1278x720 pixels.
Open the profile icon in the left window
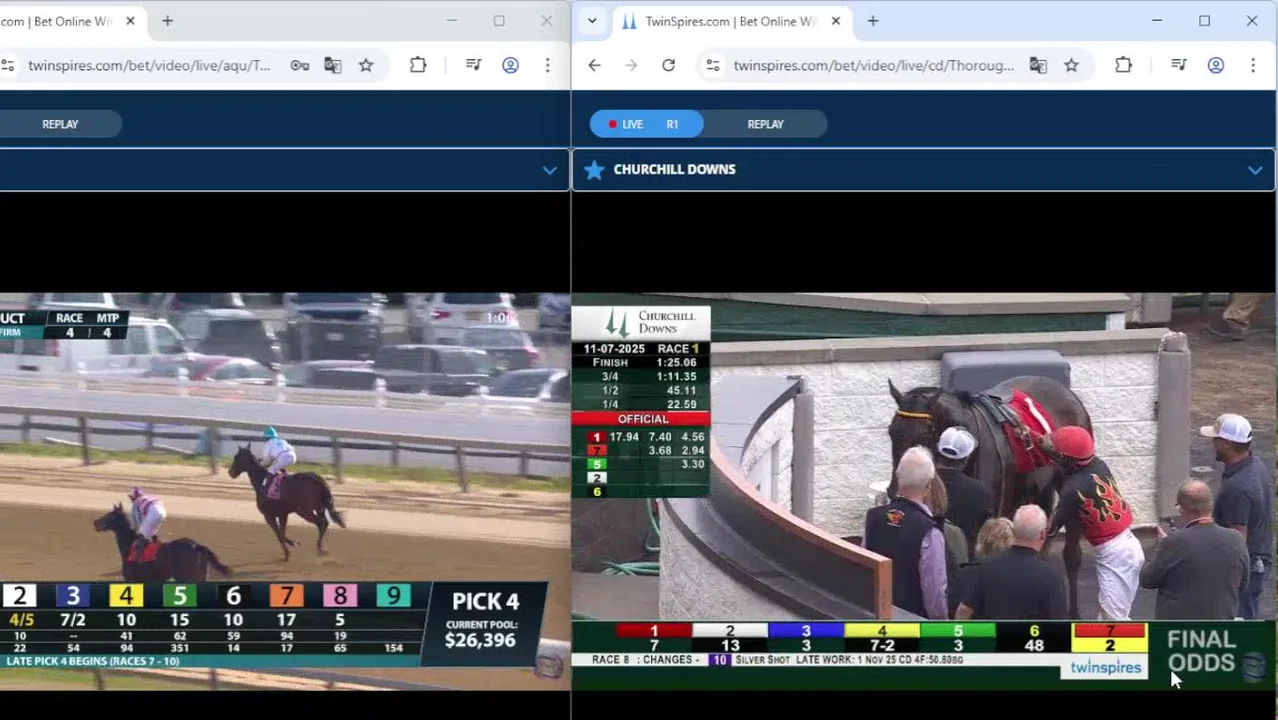pyautogui.click(x=510, y=66)
